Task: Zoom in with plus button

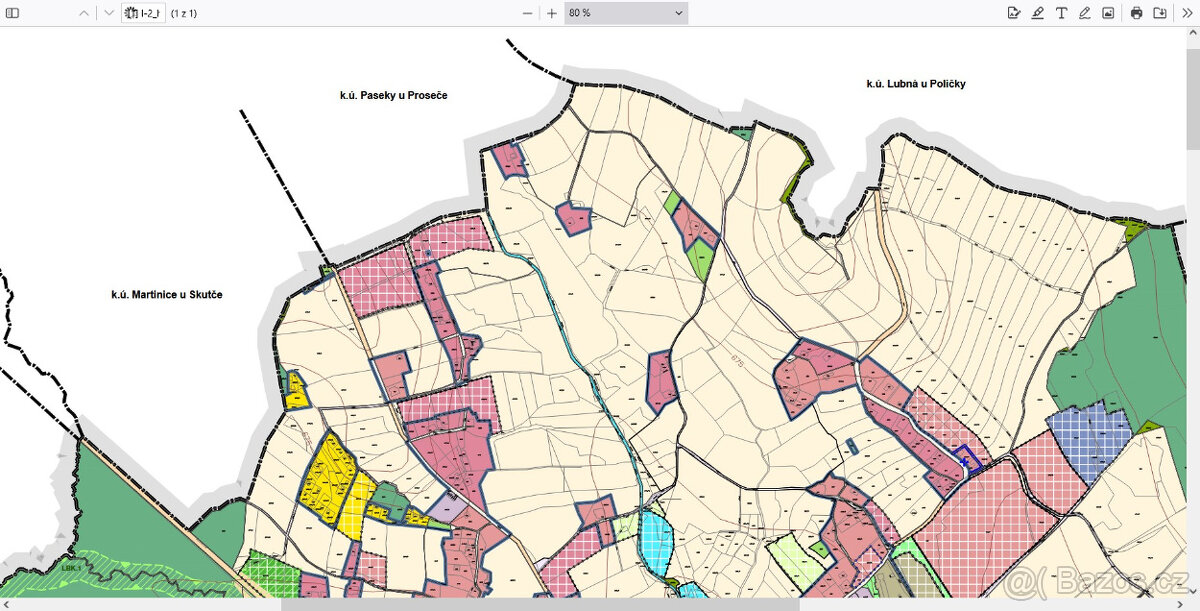Action: click(552, 13)
